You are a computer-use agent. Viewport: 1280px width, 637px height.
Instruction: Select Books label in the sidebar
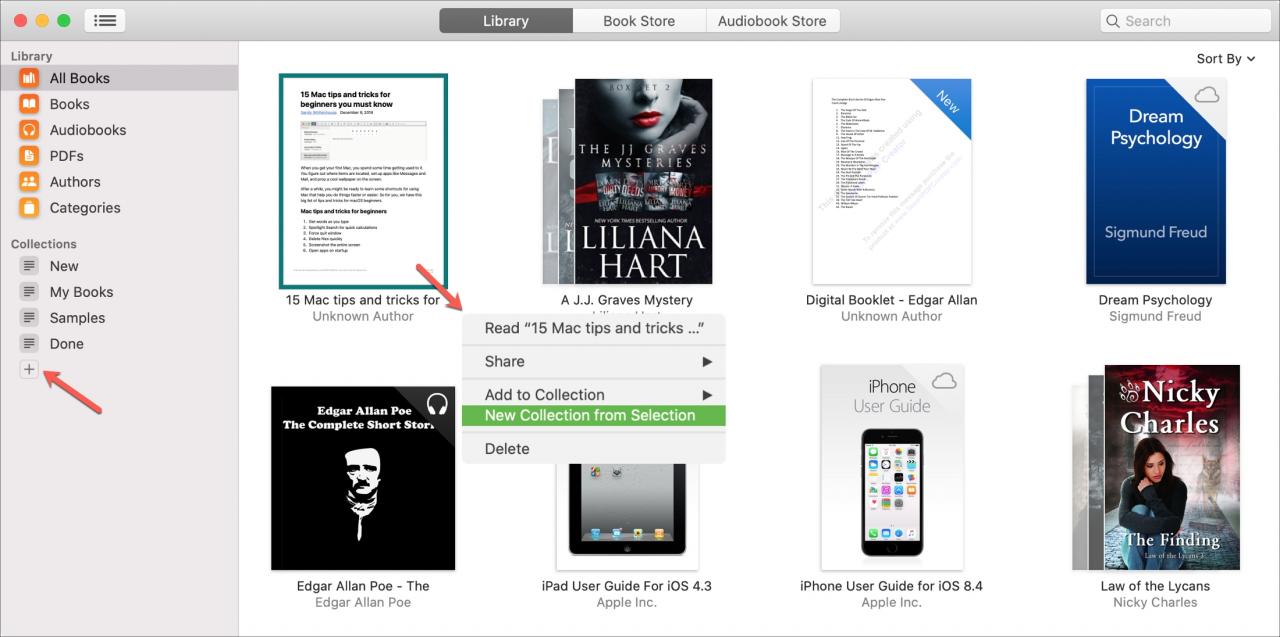[69, 104]
